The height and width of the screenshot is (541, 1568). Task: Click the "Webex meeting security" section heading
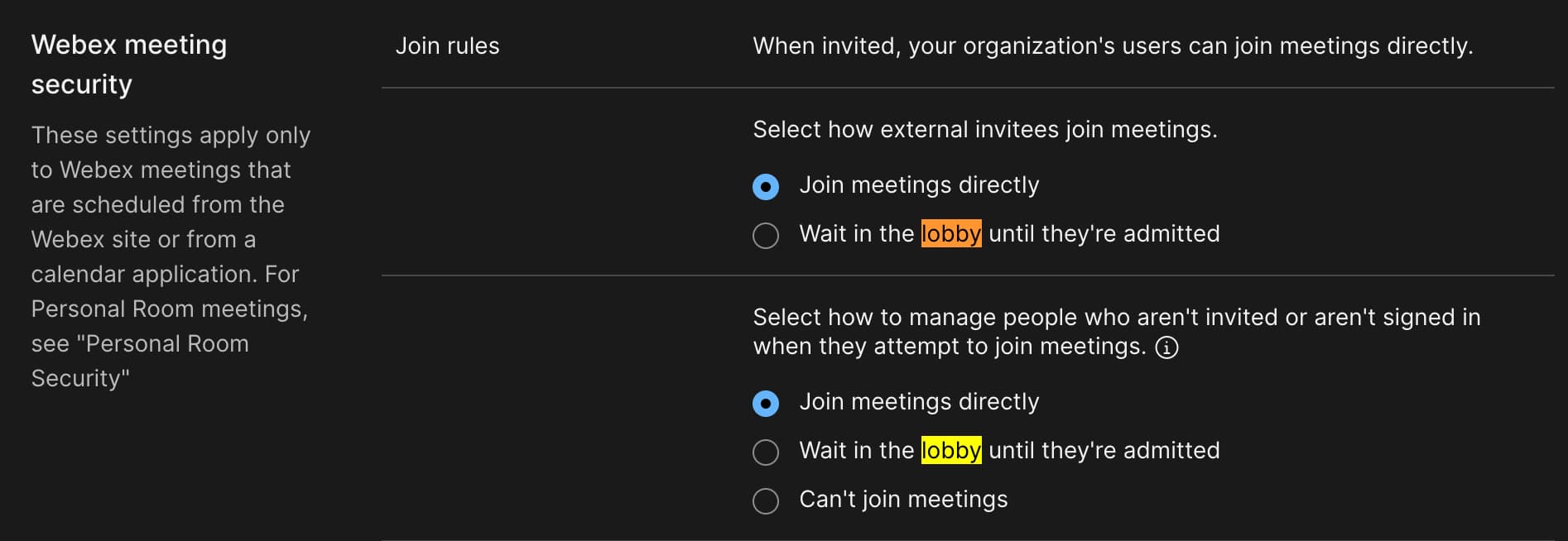point(129,64)
